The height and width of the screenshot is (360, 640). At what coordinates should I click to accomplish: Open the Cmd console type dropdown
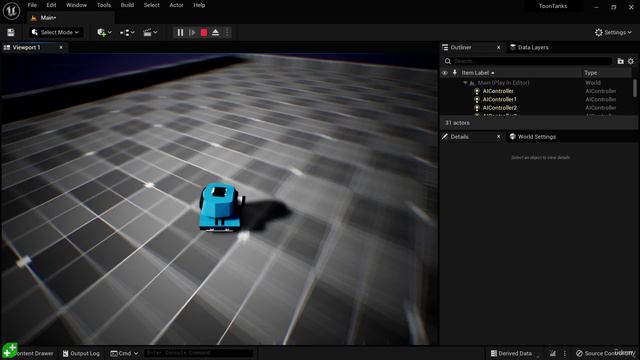(124, 353)
